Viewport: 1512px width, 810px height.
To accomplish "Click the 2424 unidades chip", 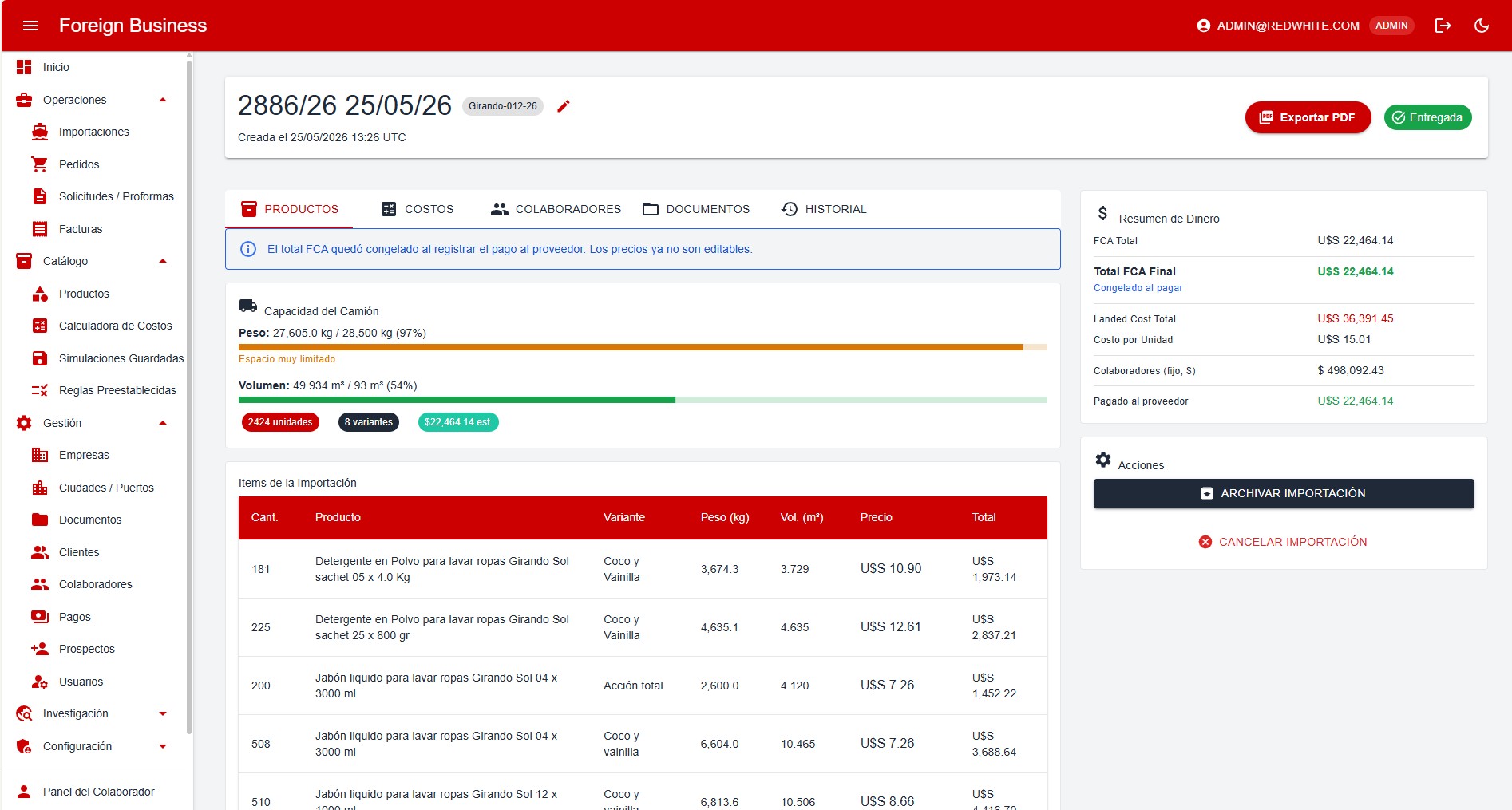I will click(280, 422).
